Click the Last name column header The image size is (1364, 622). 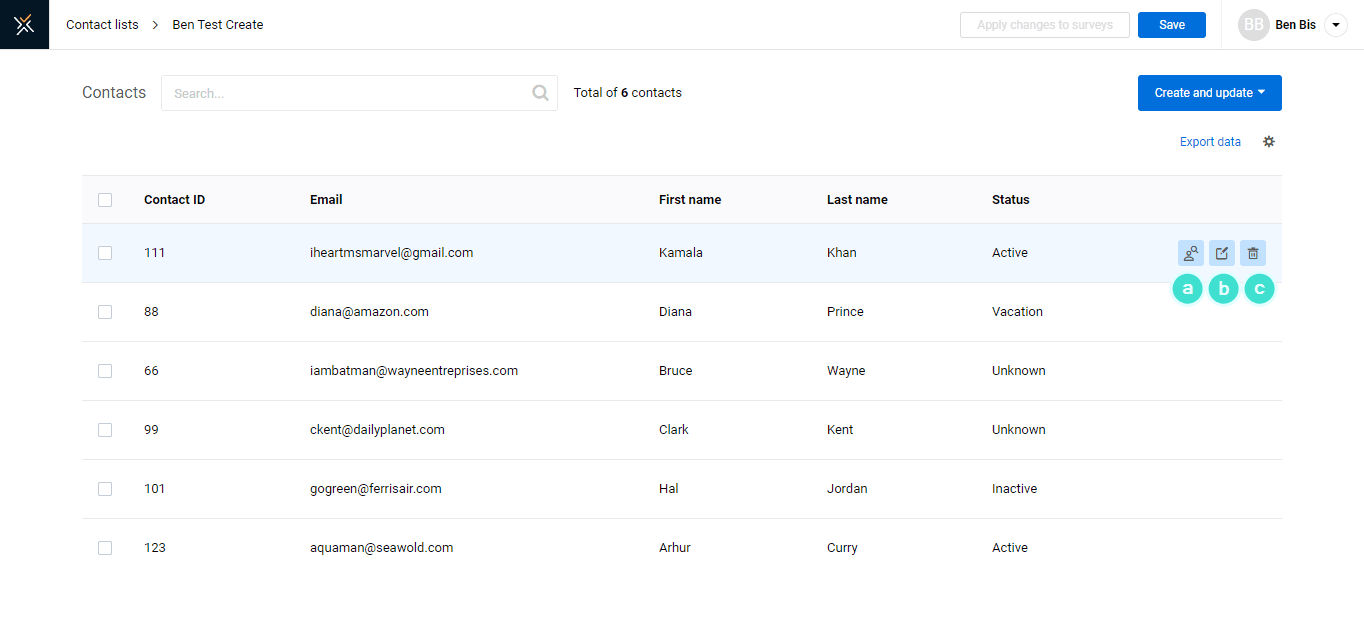coord(857,200)
